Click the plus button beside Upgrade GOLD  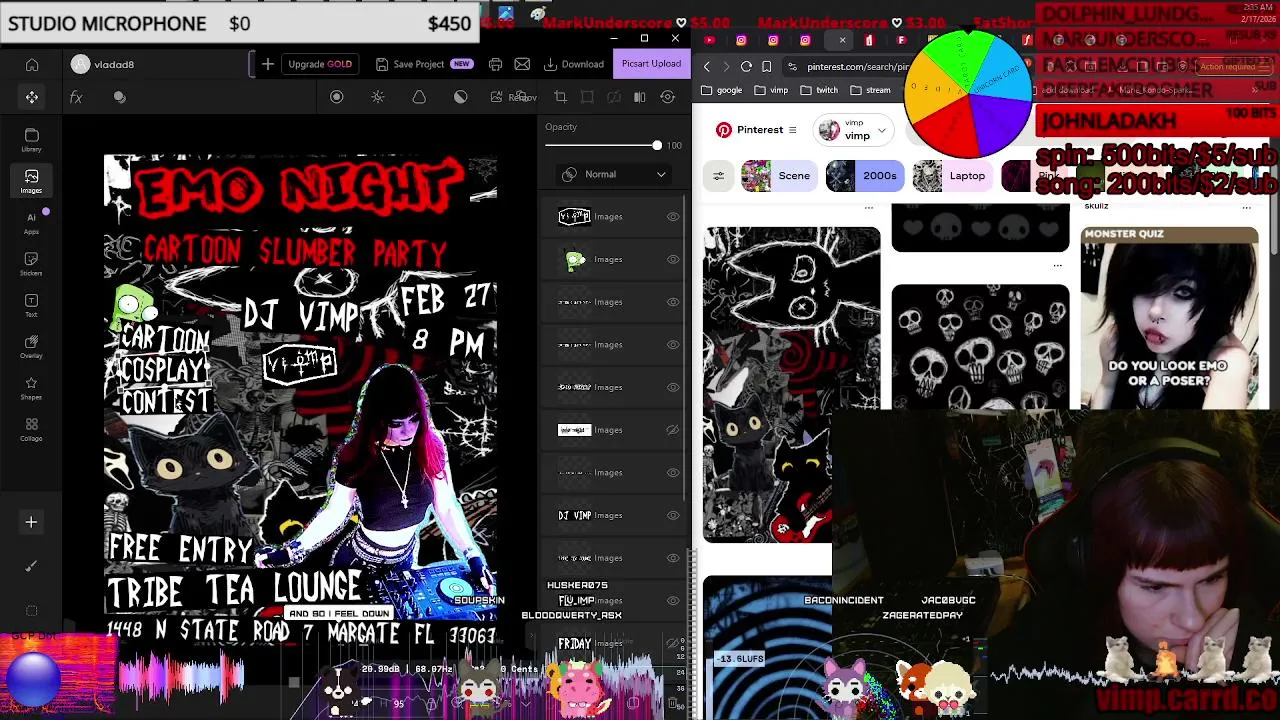268,64
